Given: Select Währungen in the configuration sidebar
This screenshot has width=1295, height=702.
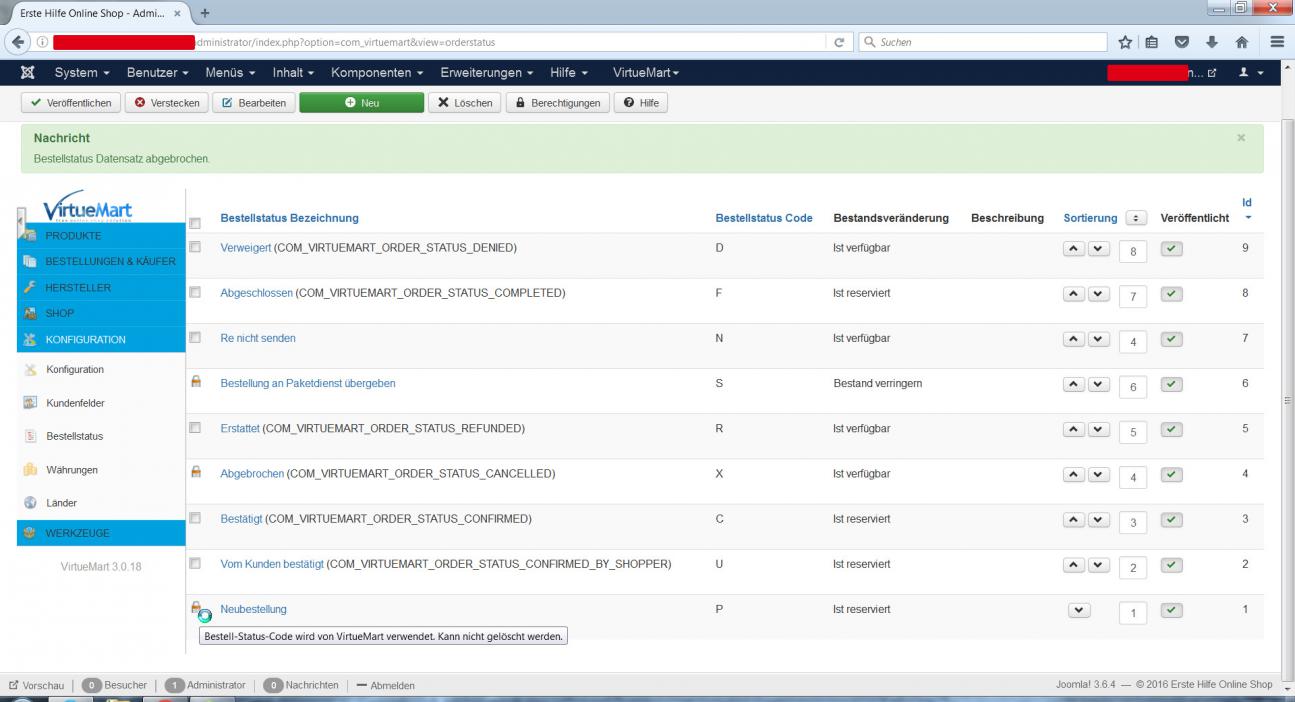Looking at the screenshot, I should pyautogui.click(x=72, y=470).
